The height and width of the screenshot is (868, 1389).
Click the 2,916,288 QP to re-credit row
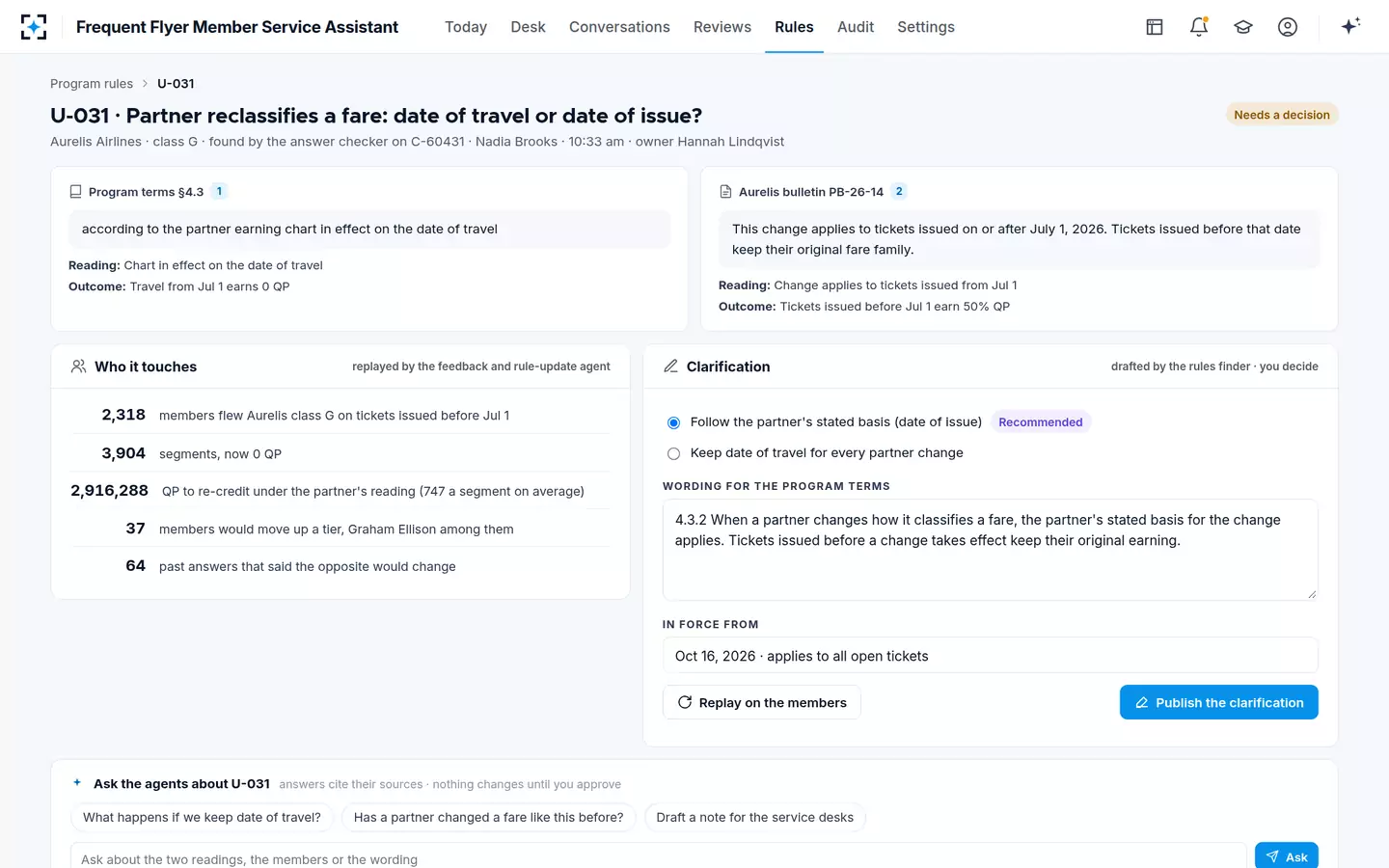click(340, 491)
